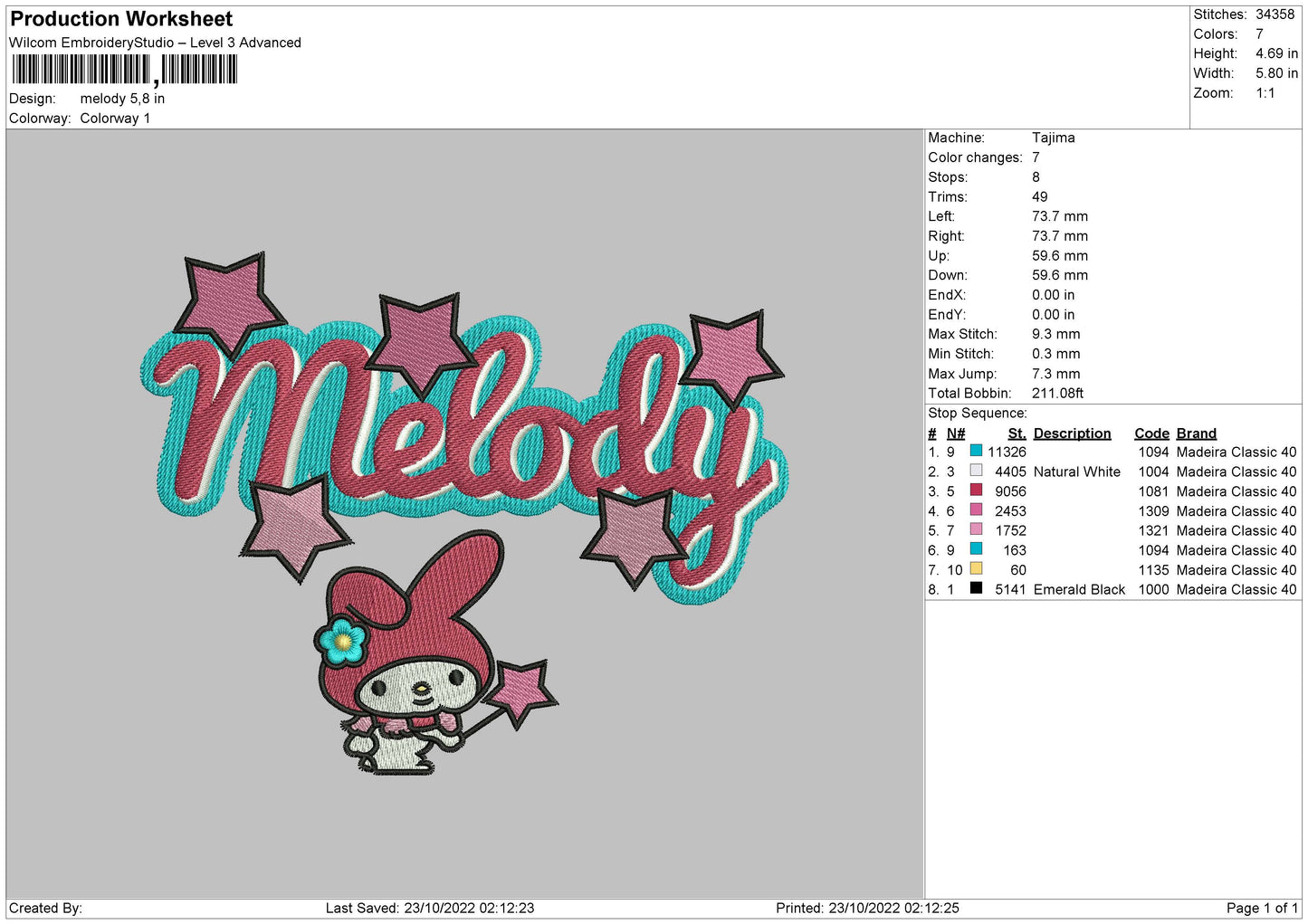The width and height of the screenshot is (1308, 924).
Task: Click the Stops value 8
Action: (1036, 177)
